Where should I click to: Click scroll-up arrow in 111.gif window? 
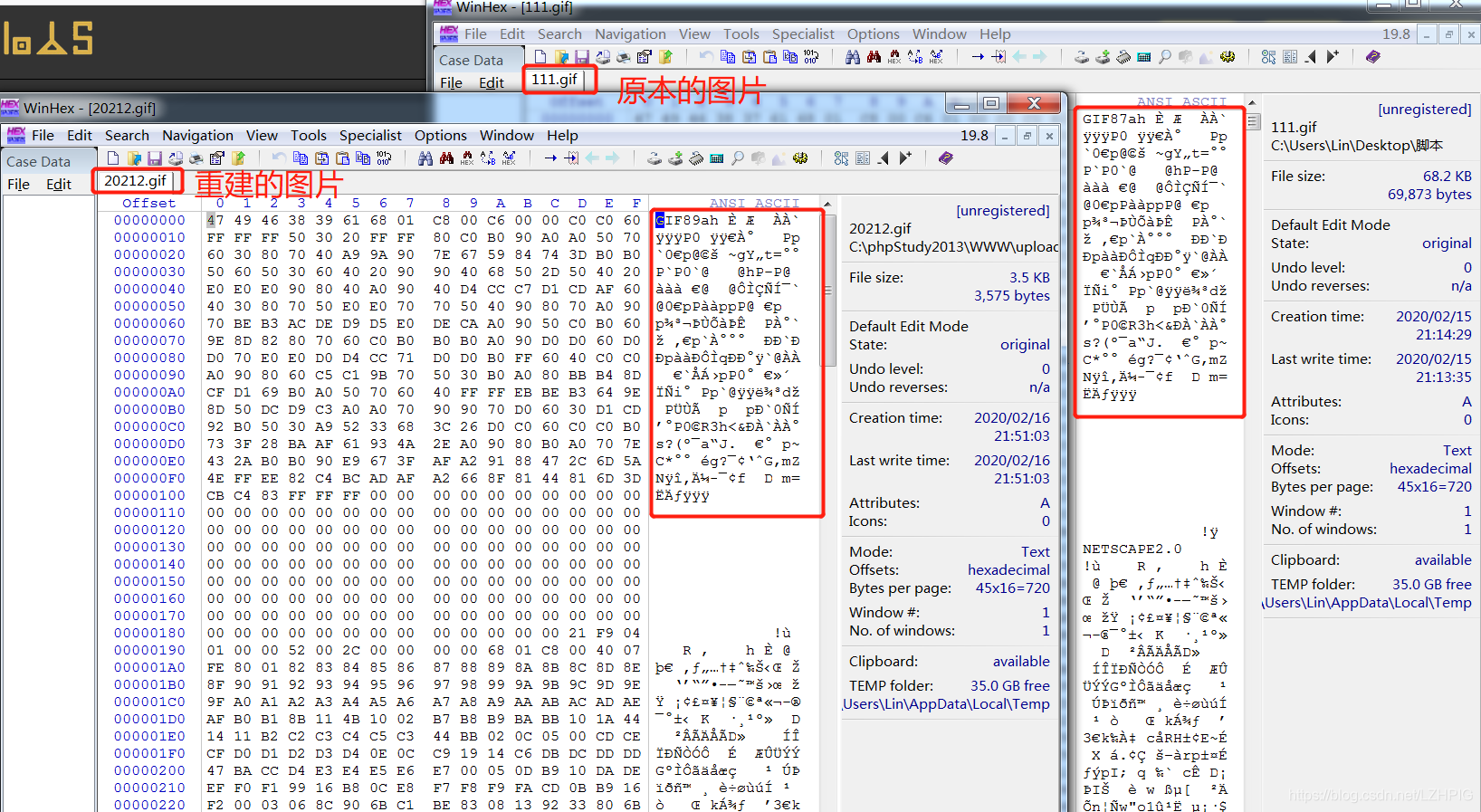[x=1253, y=102]
